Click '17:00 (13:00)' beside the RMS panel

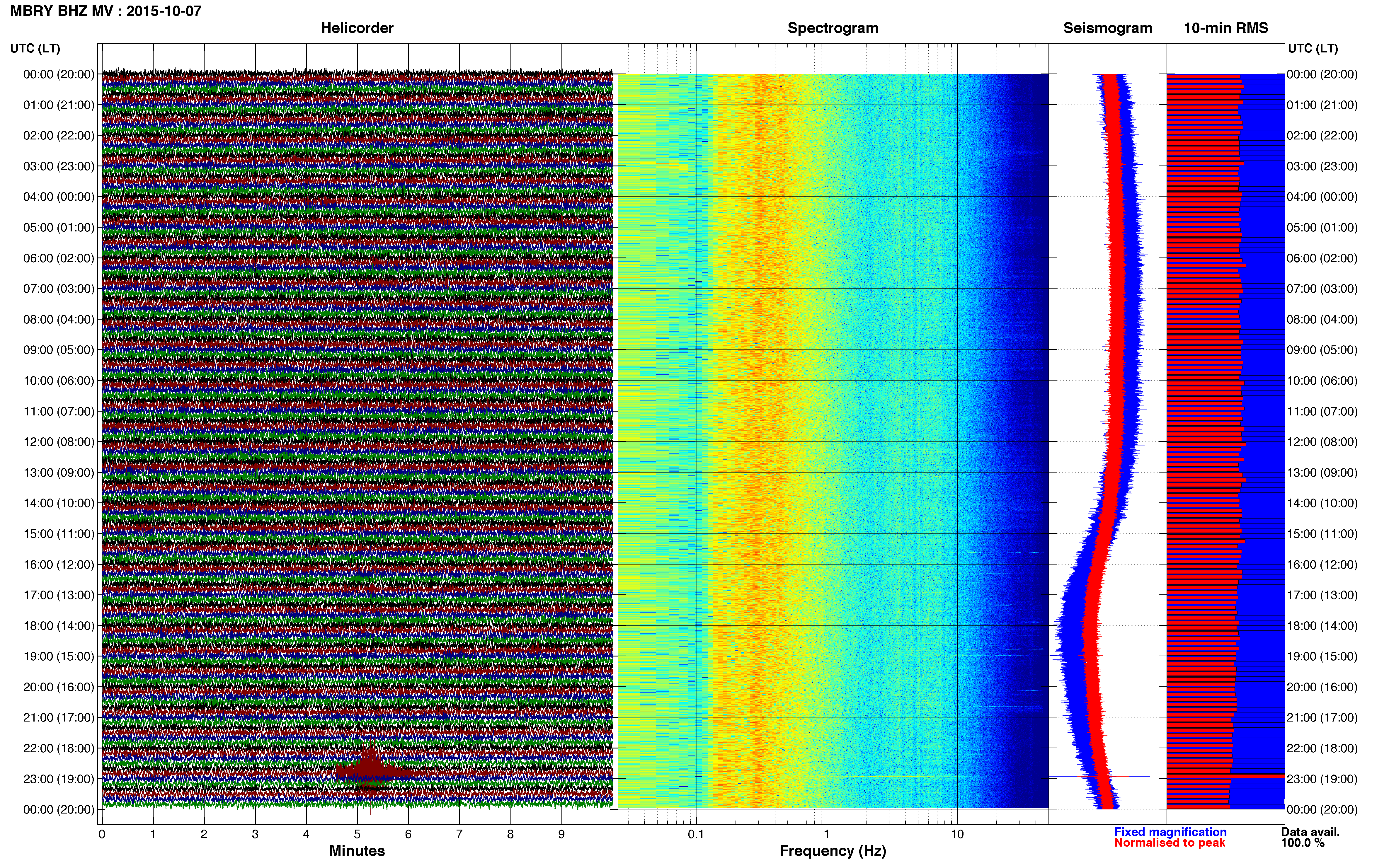pyautogui.click(x=1322, y=595)
